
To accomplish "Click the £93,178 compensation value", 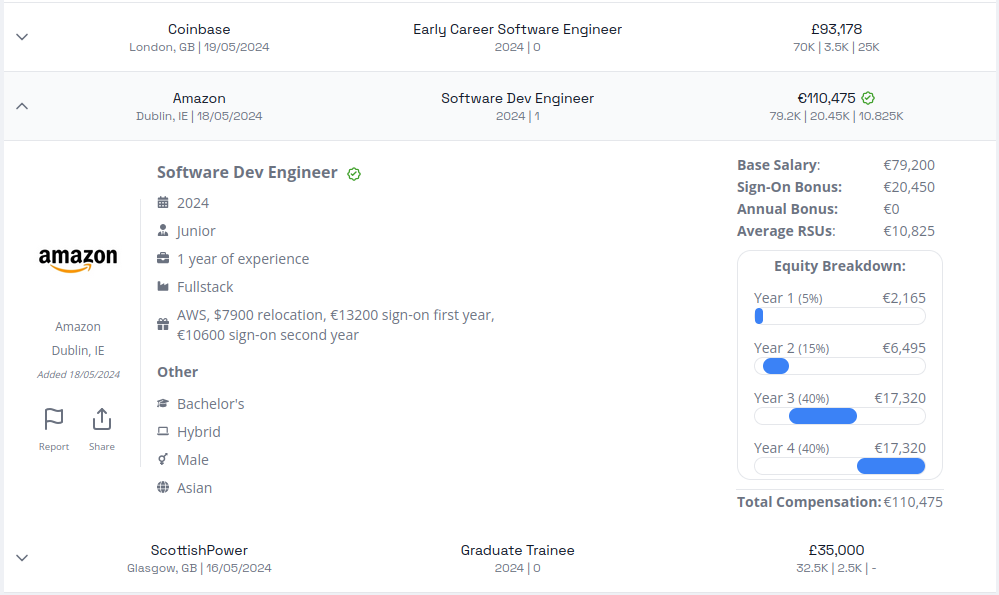I will click(837, 29).
